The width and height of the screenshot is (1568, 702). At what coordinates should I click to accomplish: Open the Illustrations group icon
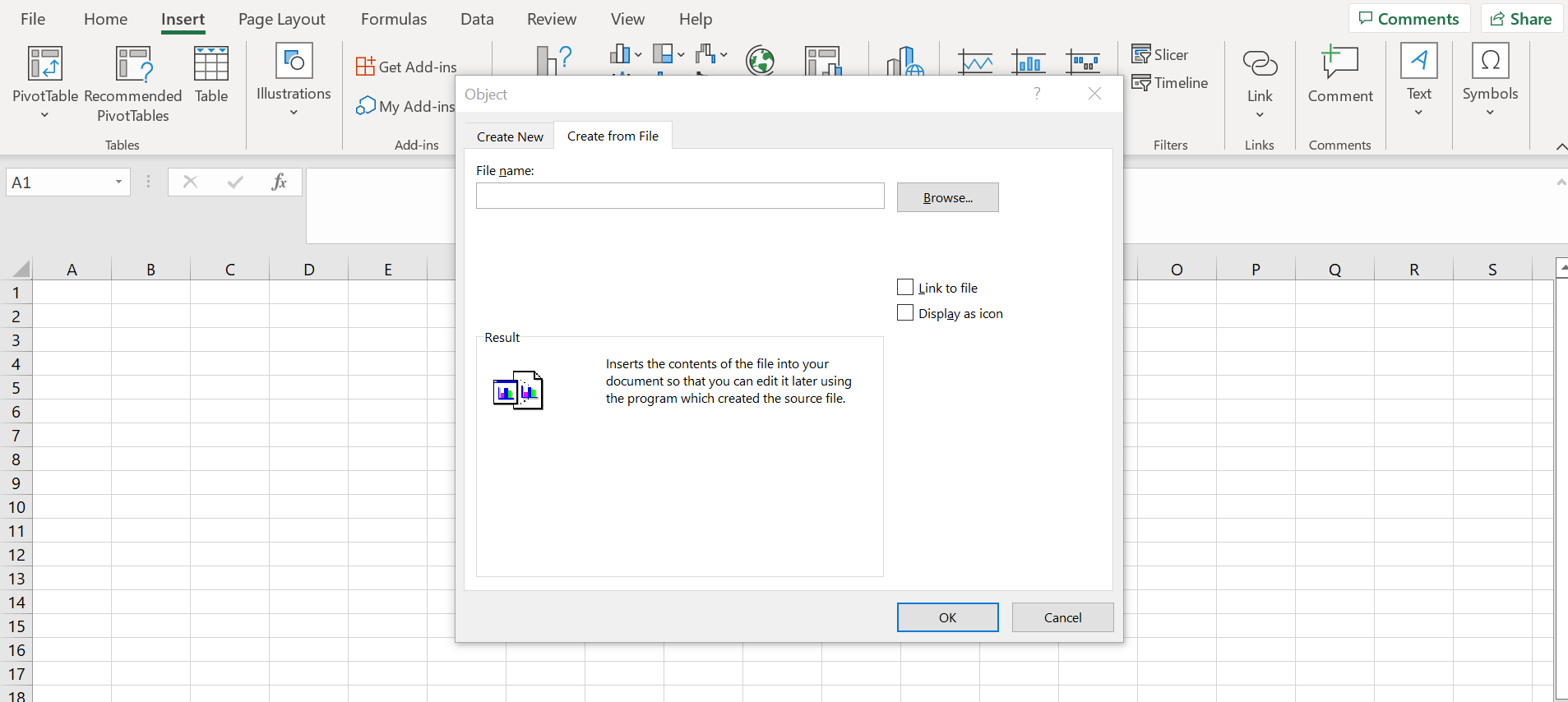(294, 61)
